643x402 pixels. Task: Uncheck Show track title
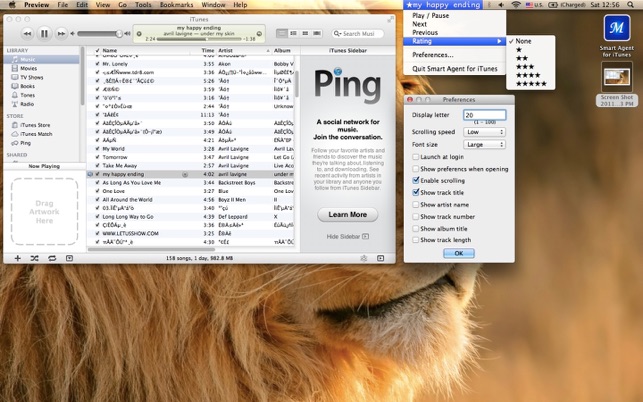pos(415,192)
